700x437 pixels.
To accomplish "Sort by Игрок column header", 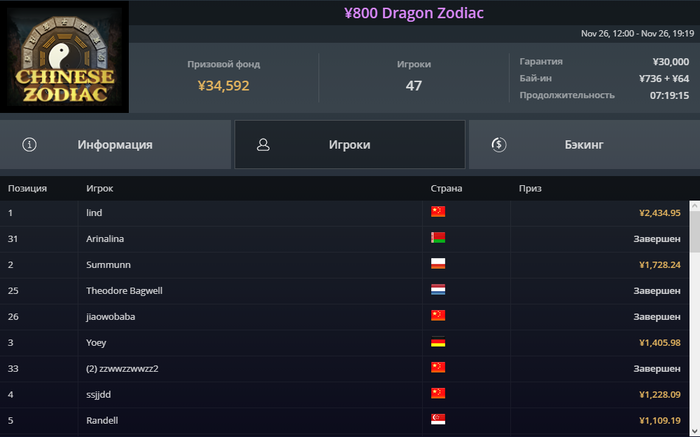I will (100, 188).
